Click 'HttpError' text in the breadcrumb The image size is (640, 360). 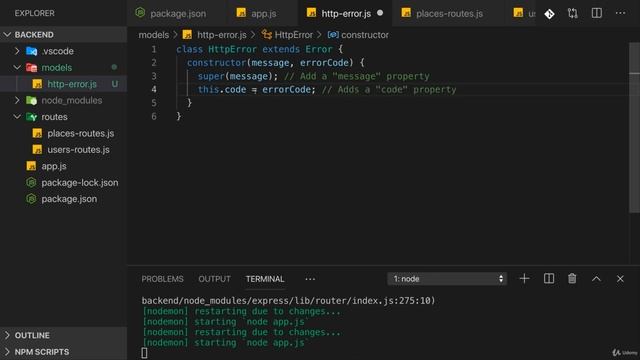pyautogui.click(x=294, y=35)
